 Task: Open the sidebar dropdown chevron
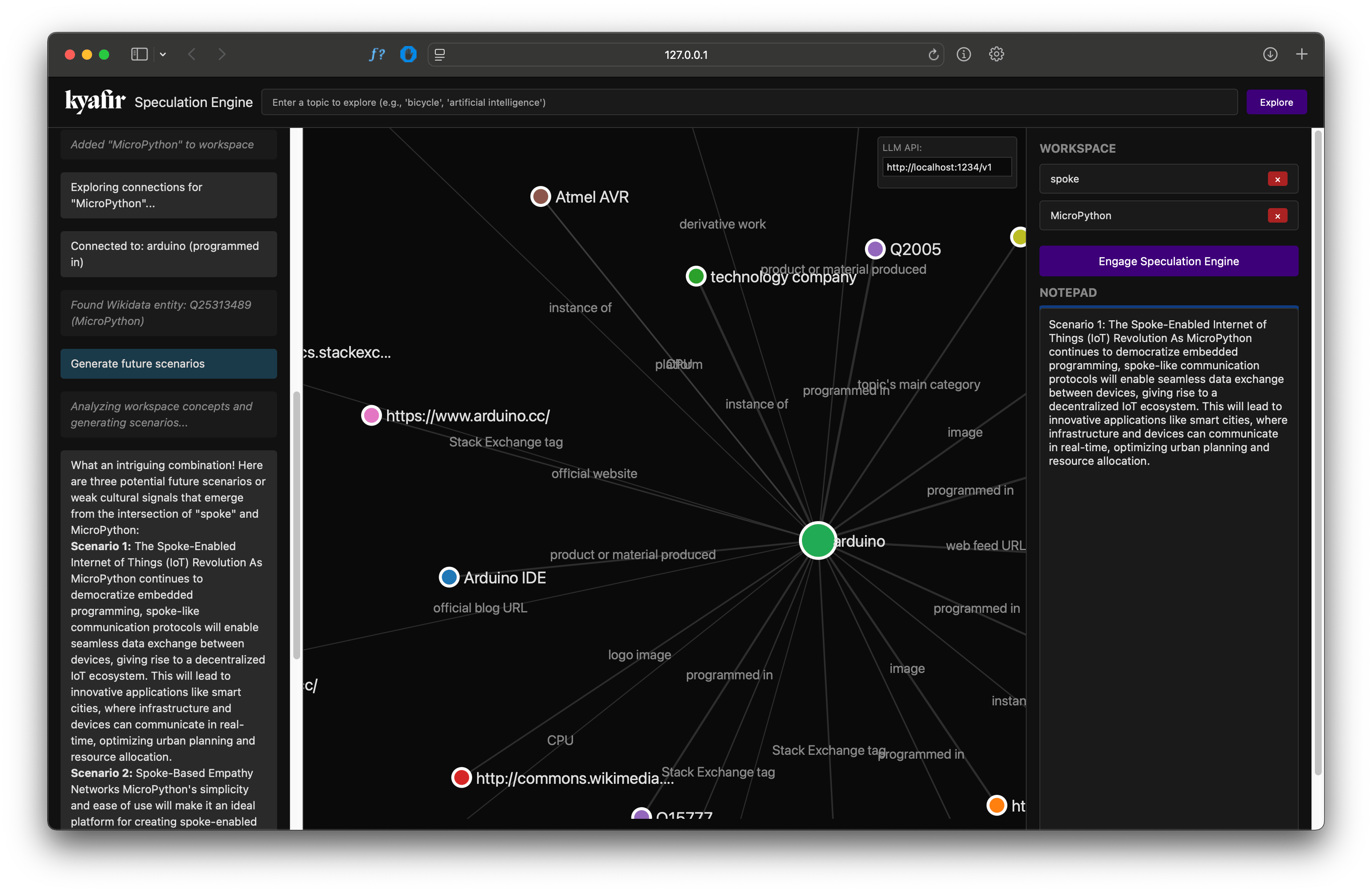click(163, 54)
